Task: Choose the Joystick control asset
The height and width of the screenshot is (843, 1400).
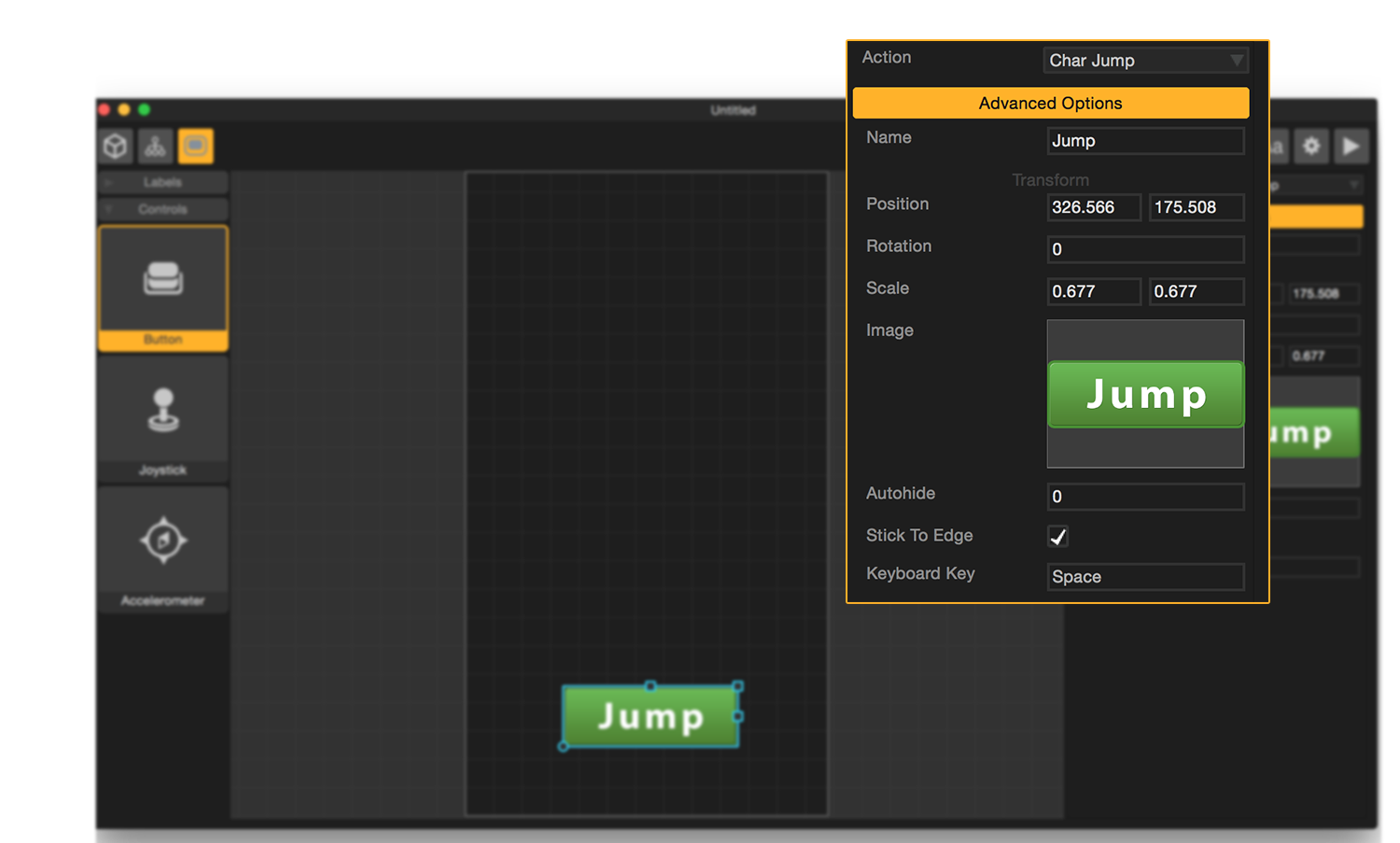Action: tap(163, 417)
